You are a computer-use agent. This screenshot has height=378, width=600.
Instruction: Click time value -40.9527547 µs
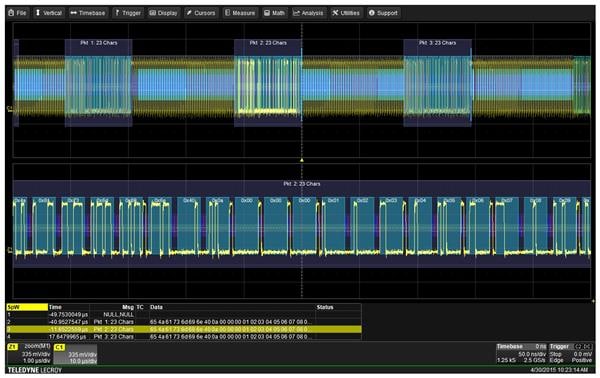68,322
